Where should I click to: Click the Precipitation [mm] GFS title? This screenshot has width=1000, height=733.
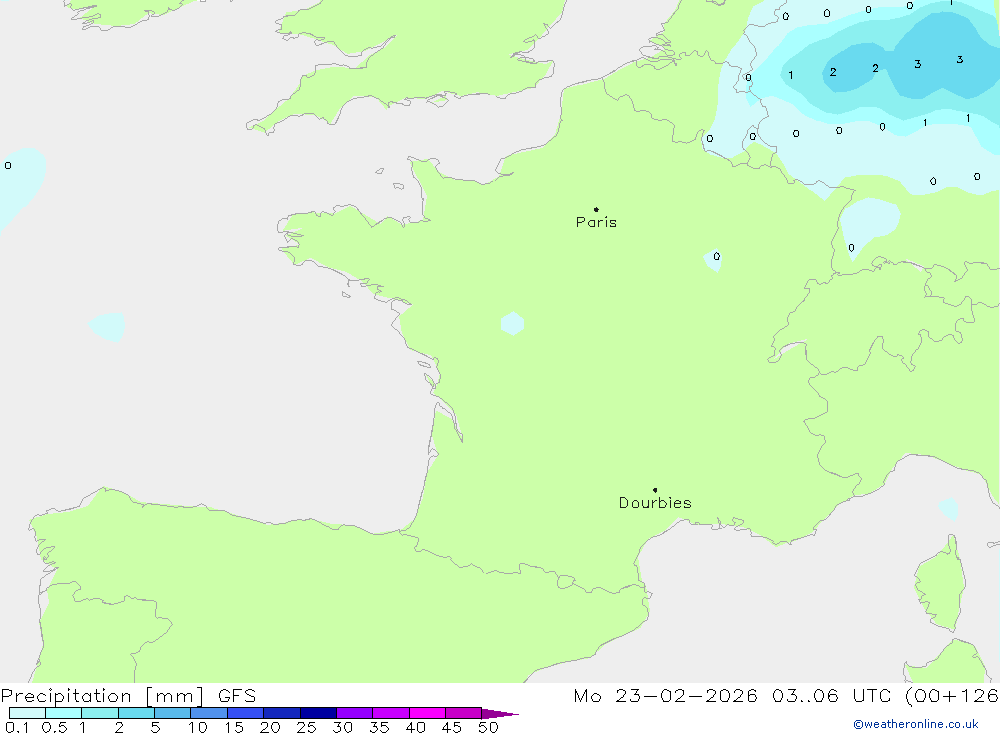tap(128, 695)
